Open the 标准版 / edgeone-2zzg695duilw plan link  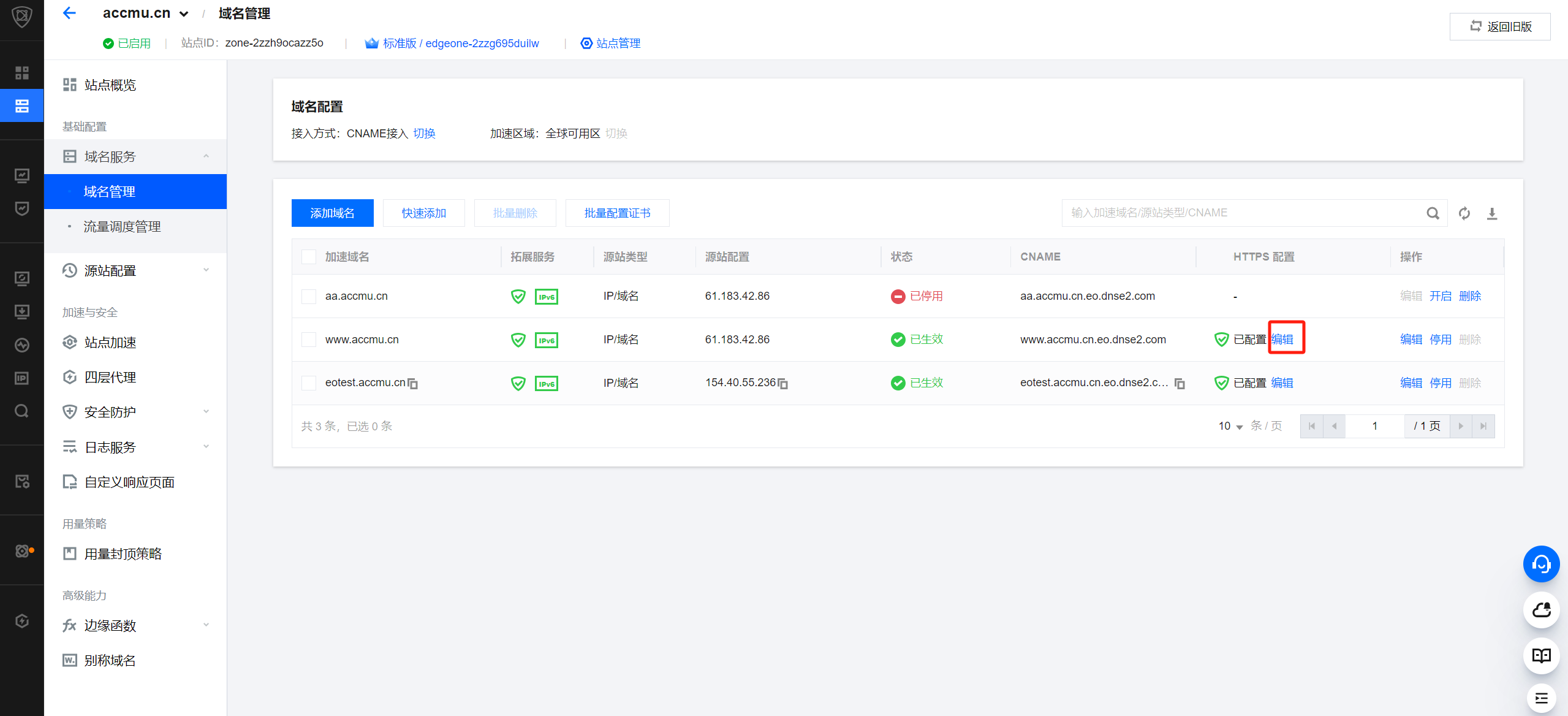pos(452,44)
